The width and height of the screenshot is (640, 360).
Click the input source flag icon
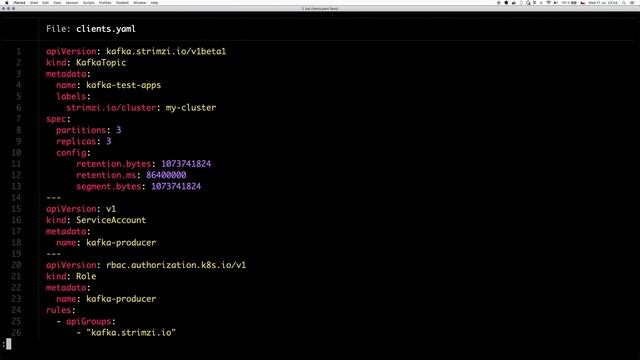(x=582, y=2)
